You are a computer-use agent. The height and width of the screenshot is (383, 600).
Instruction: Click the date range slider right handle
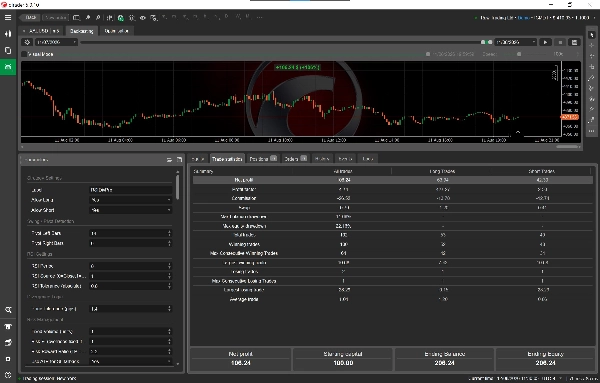coord(490,42)
